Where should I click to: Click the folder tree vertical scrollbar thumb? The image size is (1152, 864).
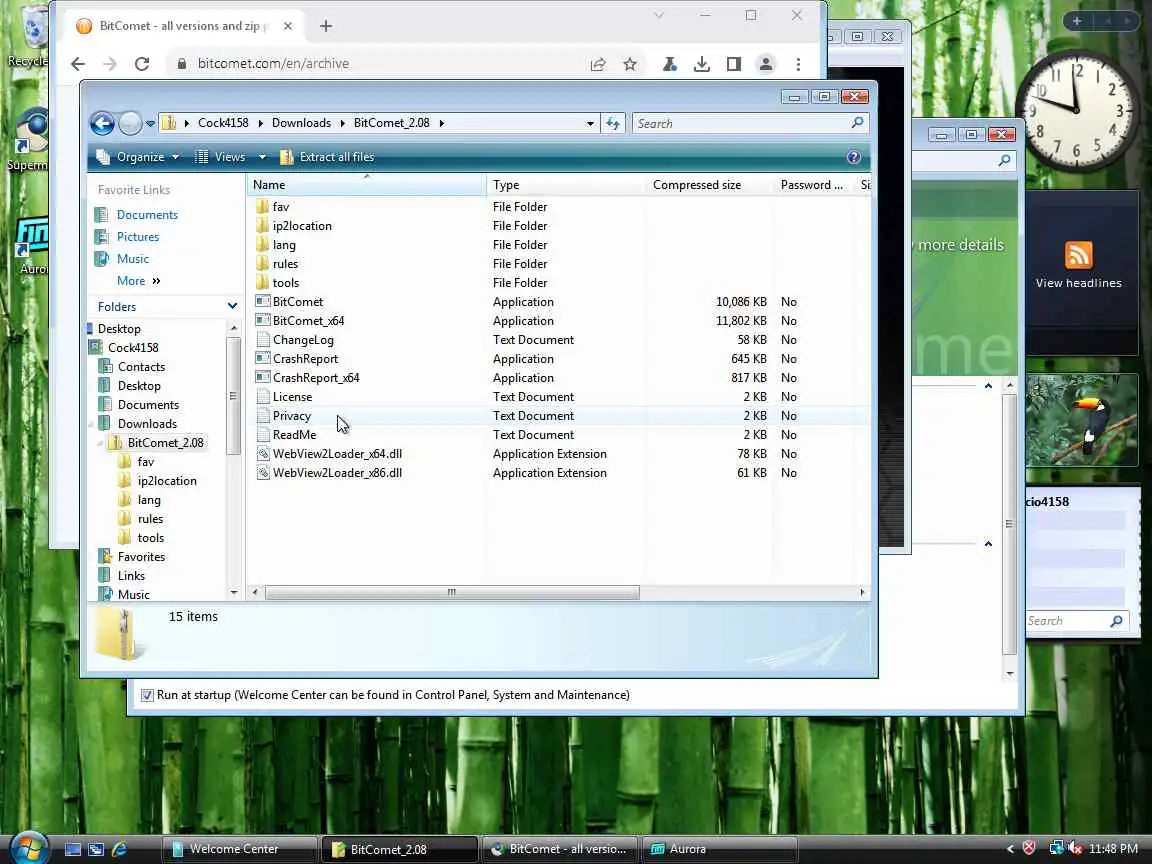(x=233, y=396)
